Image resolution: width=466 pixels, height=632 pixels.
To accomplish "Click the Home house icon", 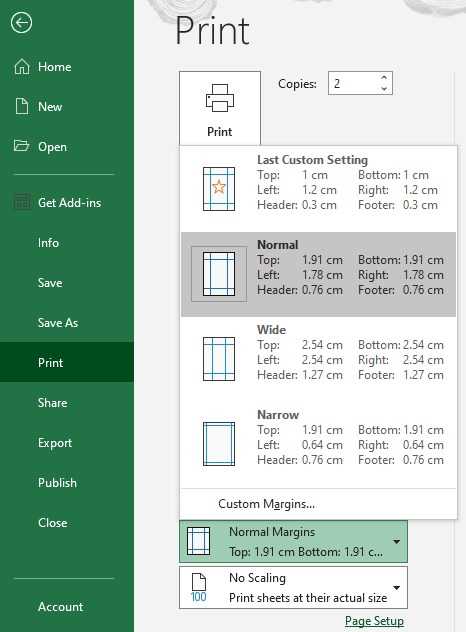I will pyautogui.click(x=22, y=67).
